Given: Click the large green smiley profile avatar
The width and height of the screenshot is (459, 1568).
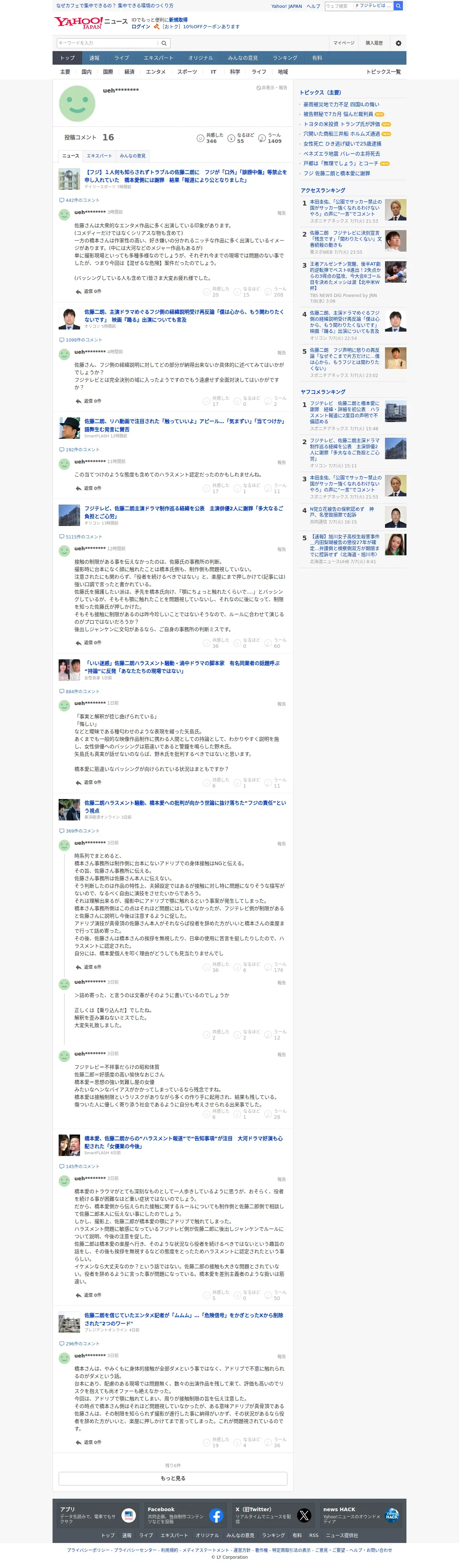Looking at the screenshot, I should click(77, 104).
